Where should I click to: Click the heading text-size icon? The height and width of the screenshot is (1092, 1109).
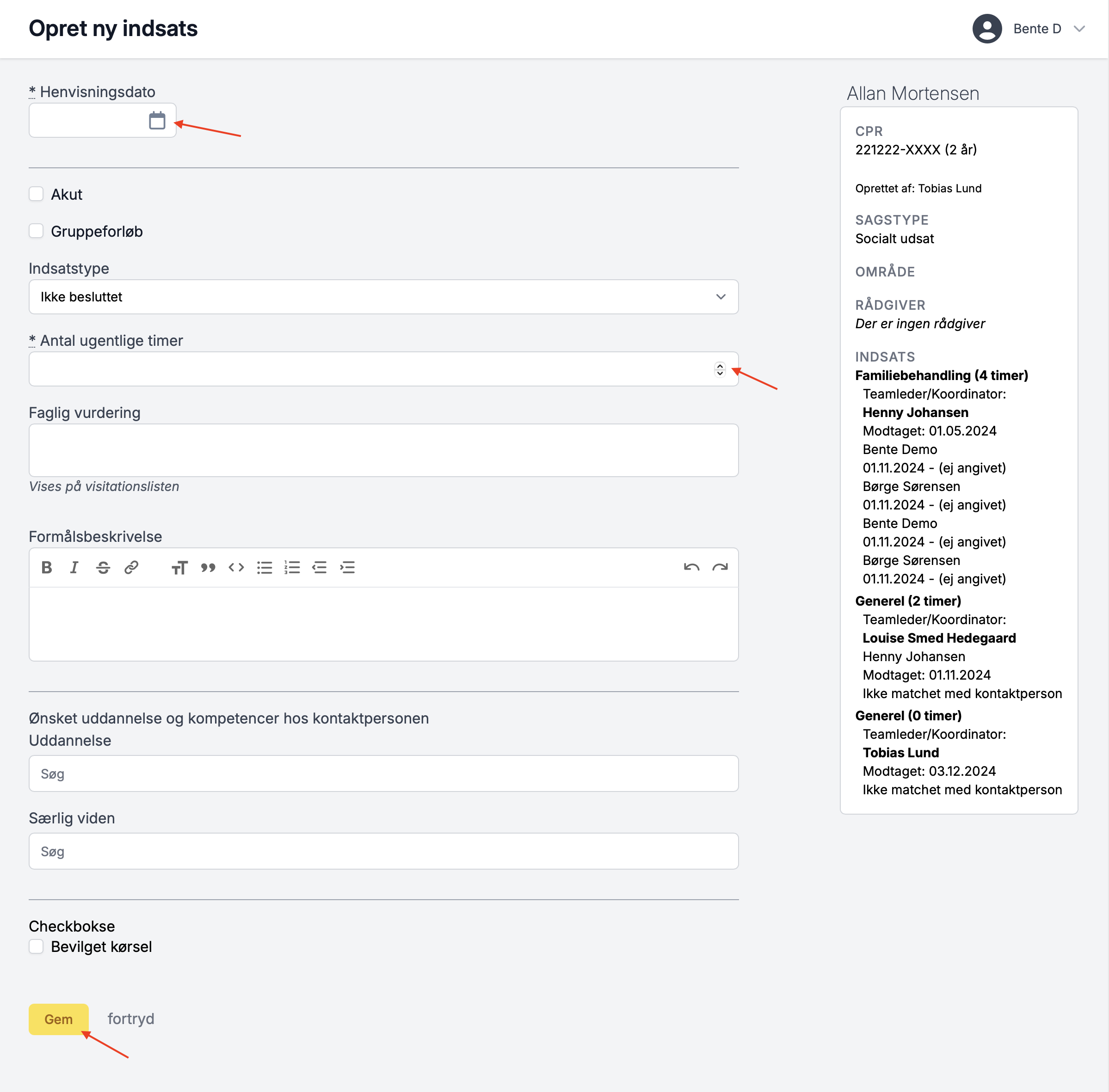click(x=179, y=567)
